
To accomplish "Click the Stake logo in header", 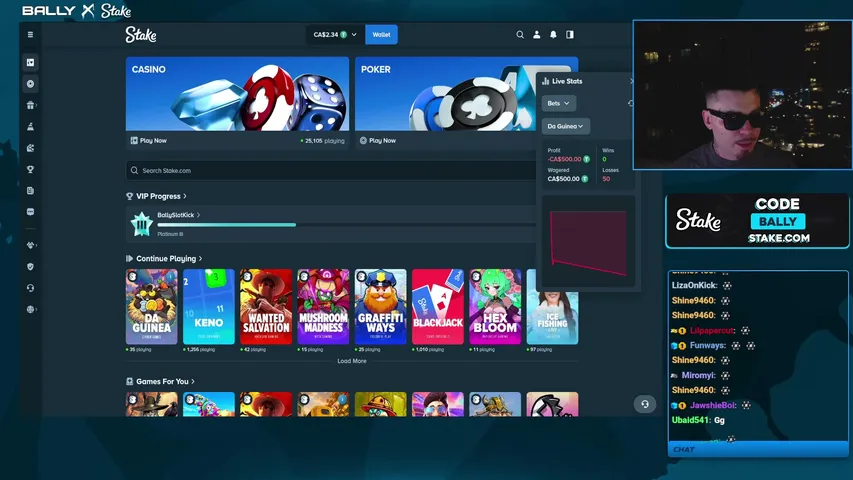I will [x=141, y=35].
